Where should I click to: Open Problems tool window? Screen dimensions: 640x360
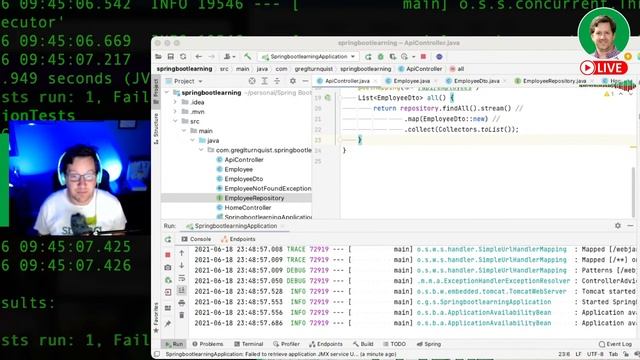coord(208,344)
